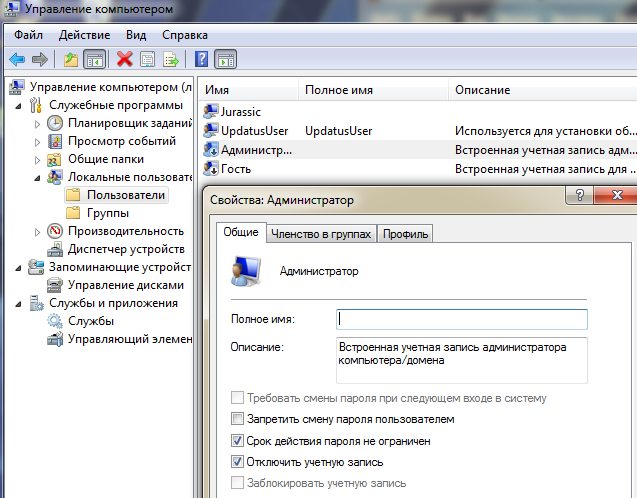
Task: Open Properties using the toolbar icon
Action: (147, 59)
